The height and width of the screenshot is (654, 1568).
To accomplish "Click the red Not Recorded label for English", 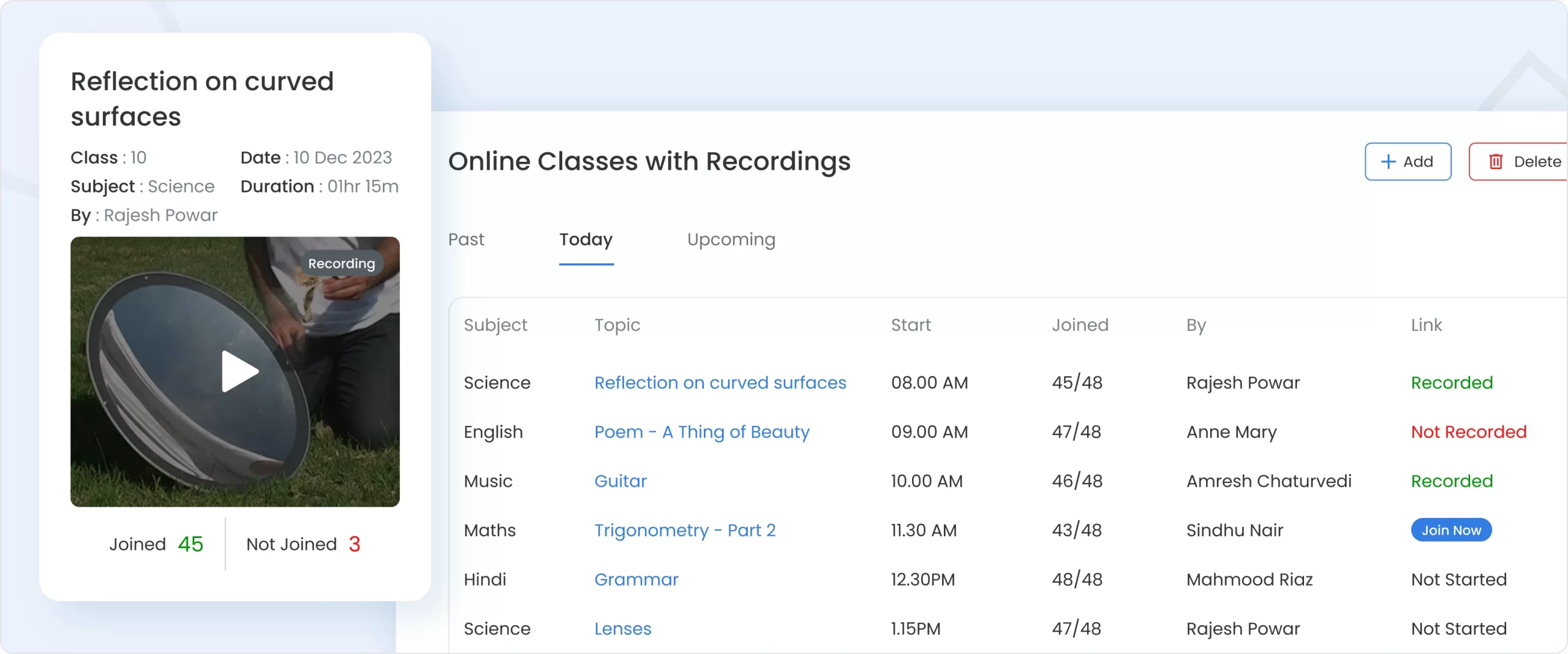I will [1468, 432].
